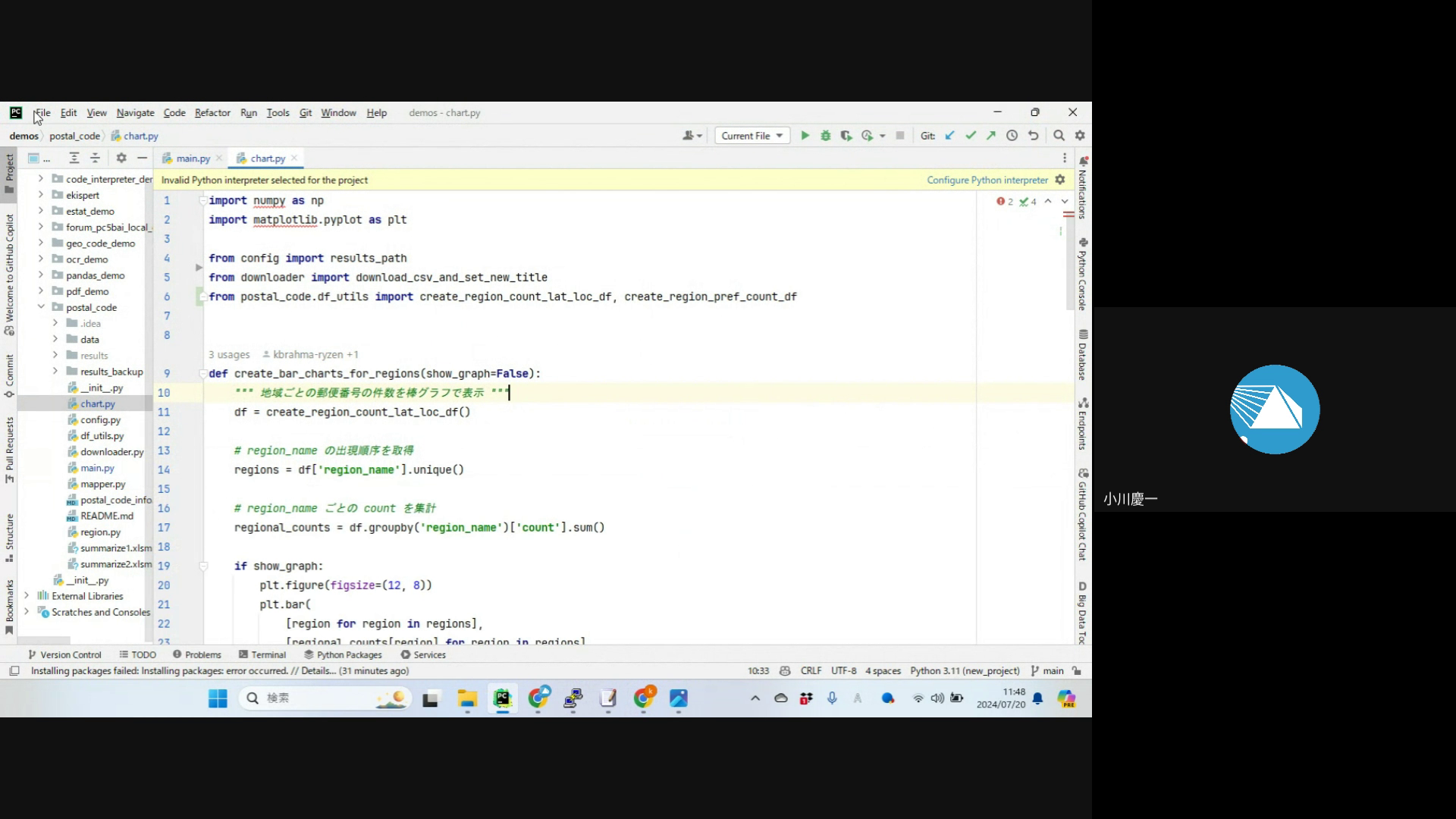Toggle the Terminal tool window
This screenshot has height=819, width=1456.
[x=262, y=654]
